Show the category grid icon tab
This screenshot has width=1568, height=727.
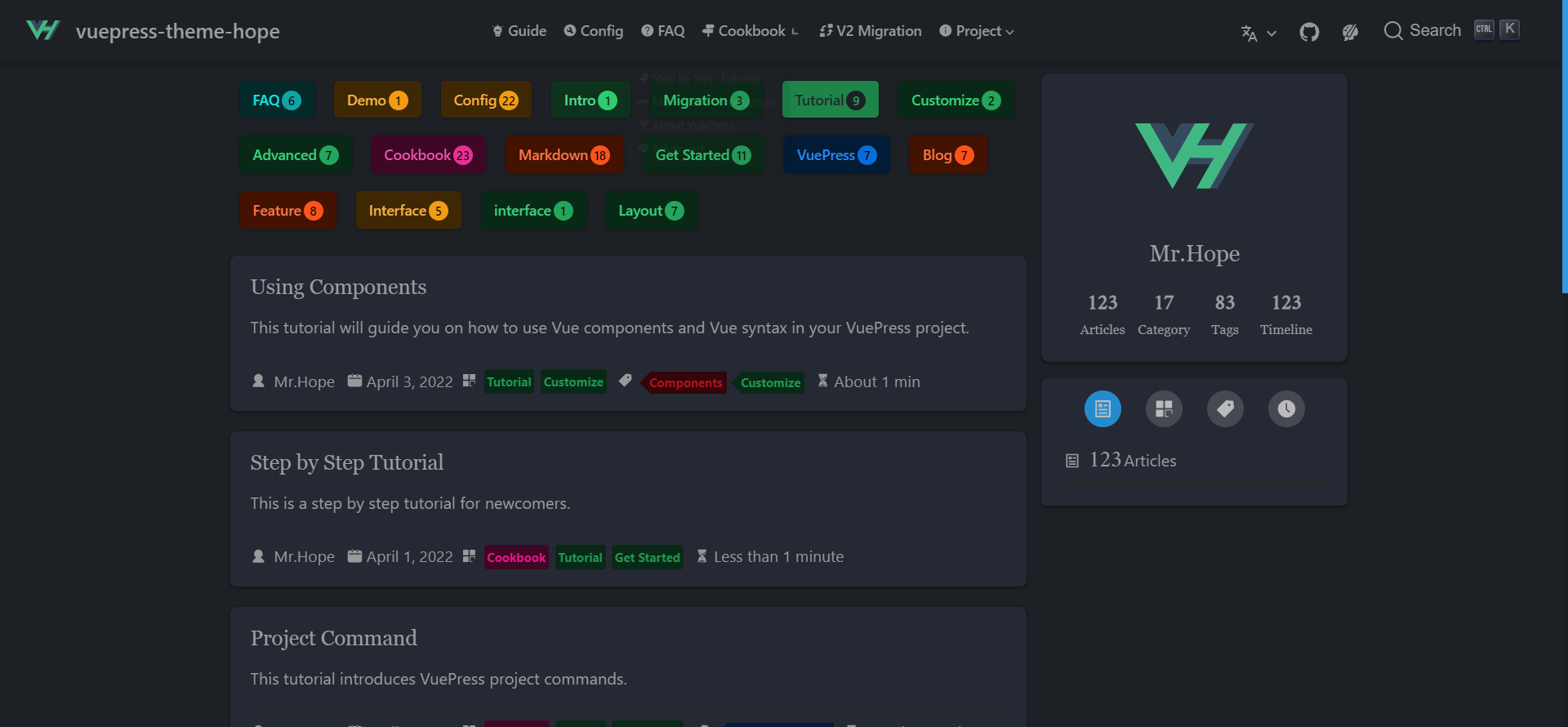click(1164, 408)
